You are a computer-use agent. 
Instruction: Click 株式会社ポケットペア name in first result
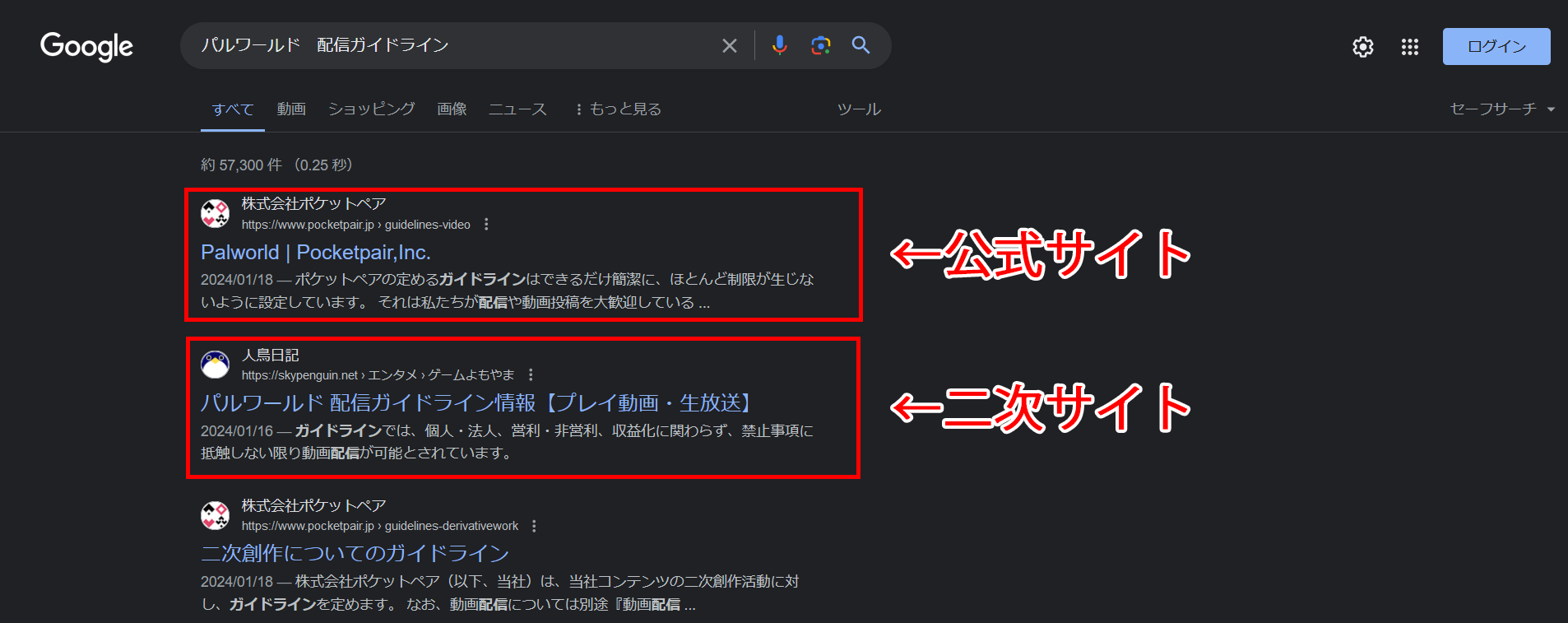[x=313, y=203]
